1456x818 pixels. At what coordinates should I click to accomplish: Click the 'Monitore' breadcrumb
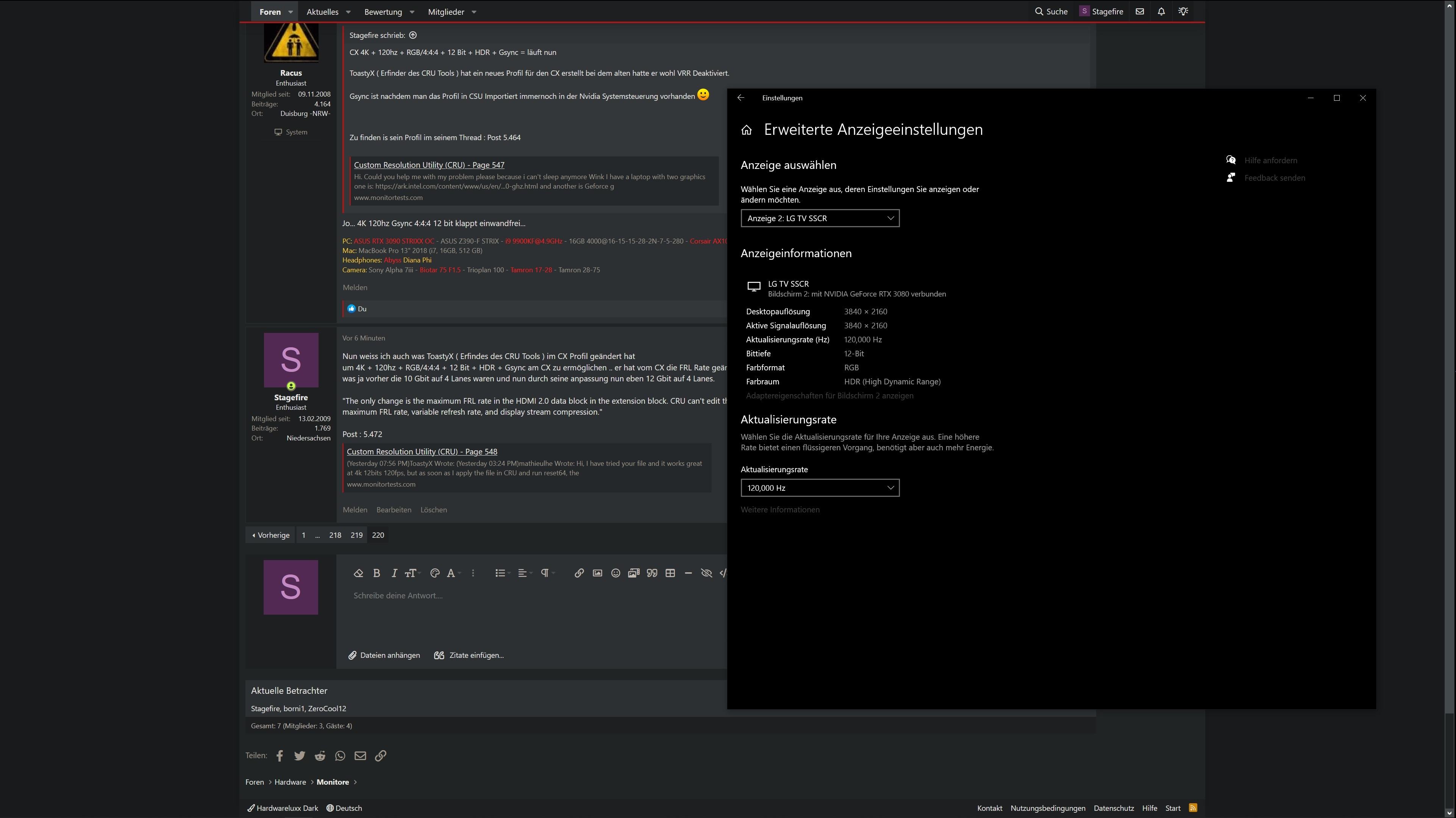(332, 782)
